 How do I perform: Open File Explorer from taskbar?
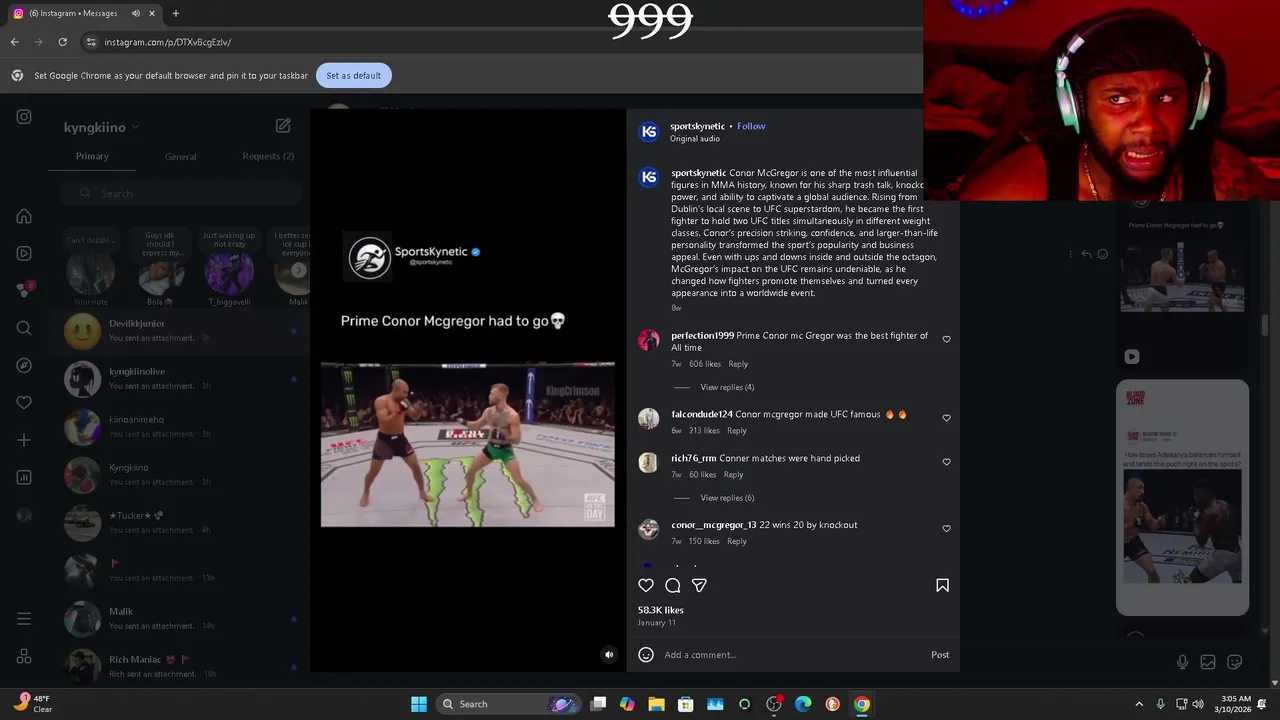656,704
